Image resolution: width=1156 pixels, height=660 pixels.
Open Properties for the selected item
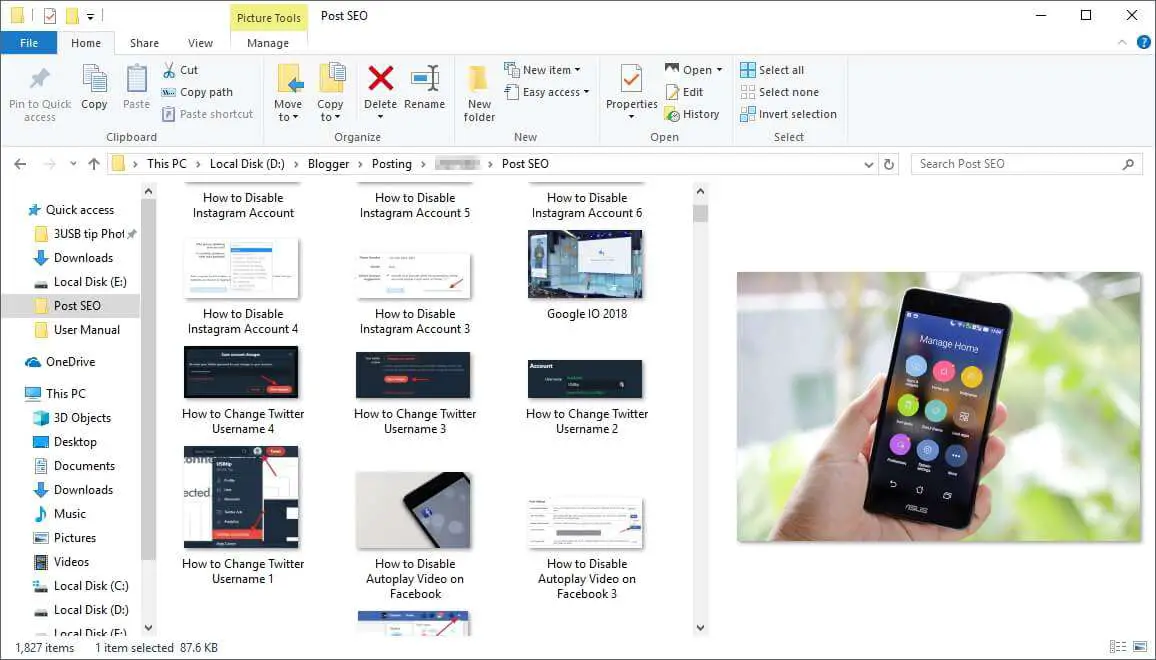click(x=630, y=90)
